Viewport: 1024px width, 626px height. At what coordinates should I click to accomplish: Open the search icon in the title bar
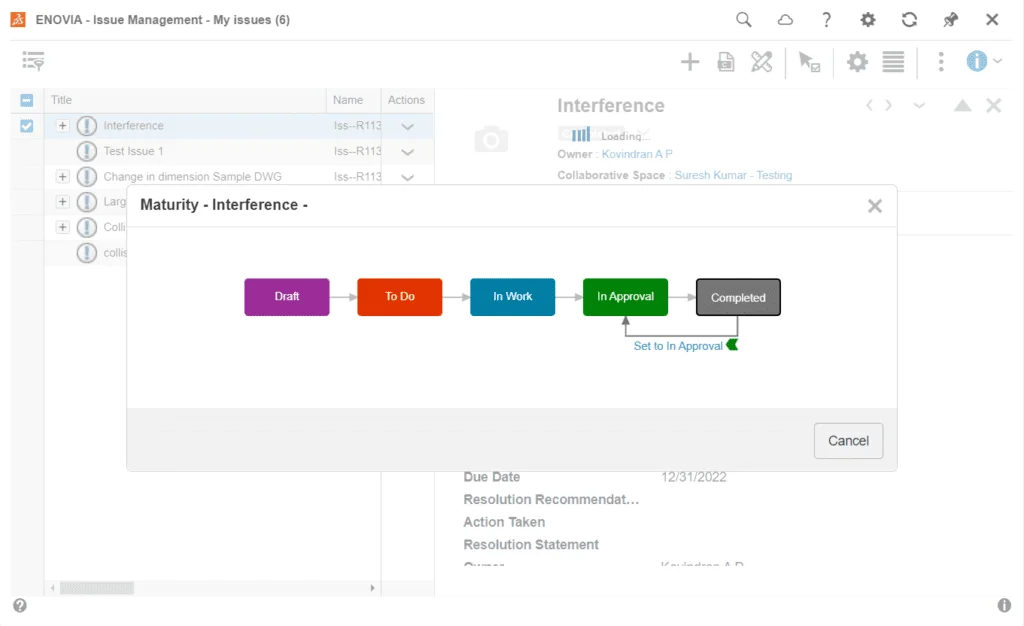[743, 19]
